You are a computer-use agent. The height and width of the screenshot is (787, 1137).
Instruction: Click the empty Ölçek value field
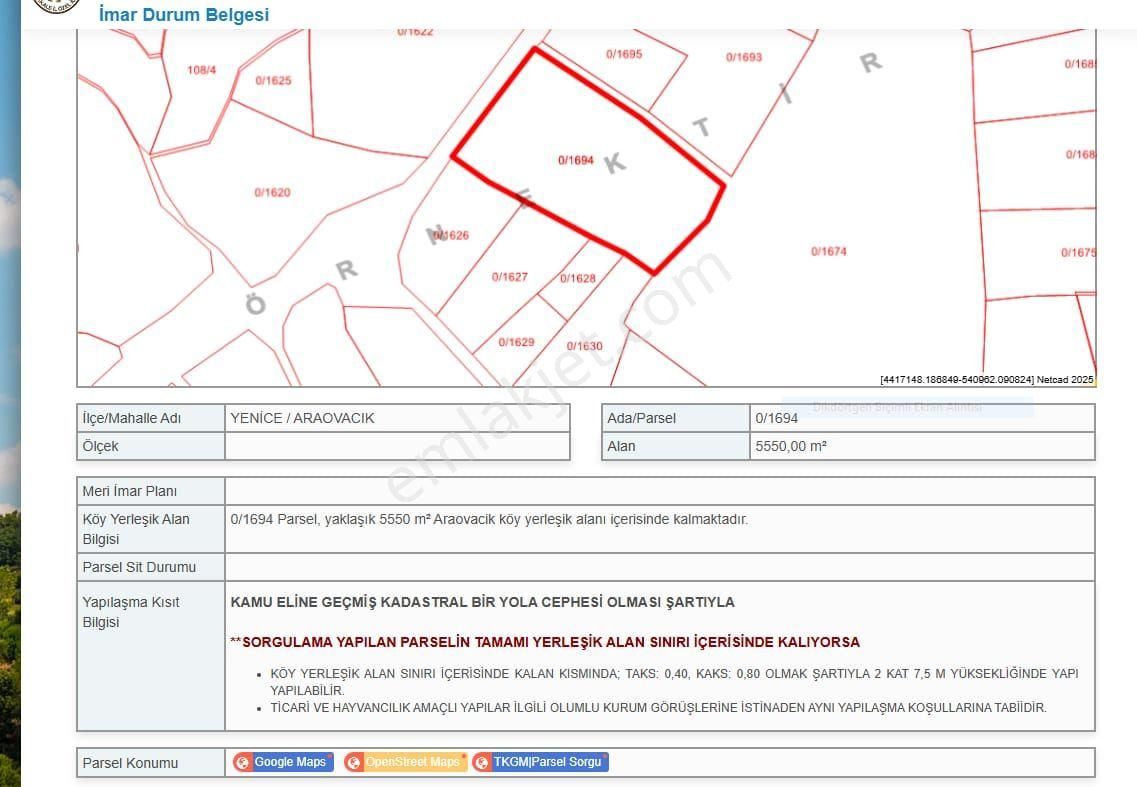[397, 446]
